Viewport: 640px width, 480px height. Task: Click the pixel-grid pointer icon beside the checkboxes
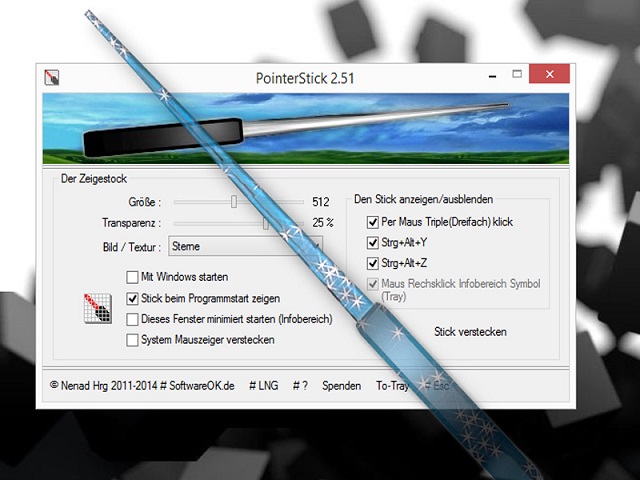point(98,308)
